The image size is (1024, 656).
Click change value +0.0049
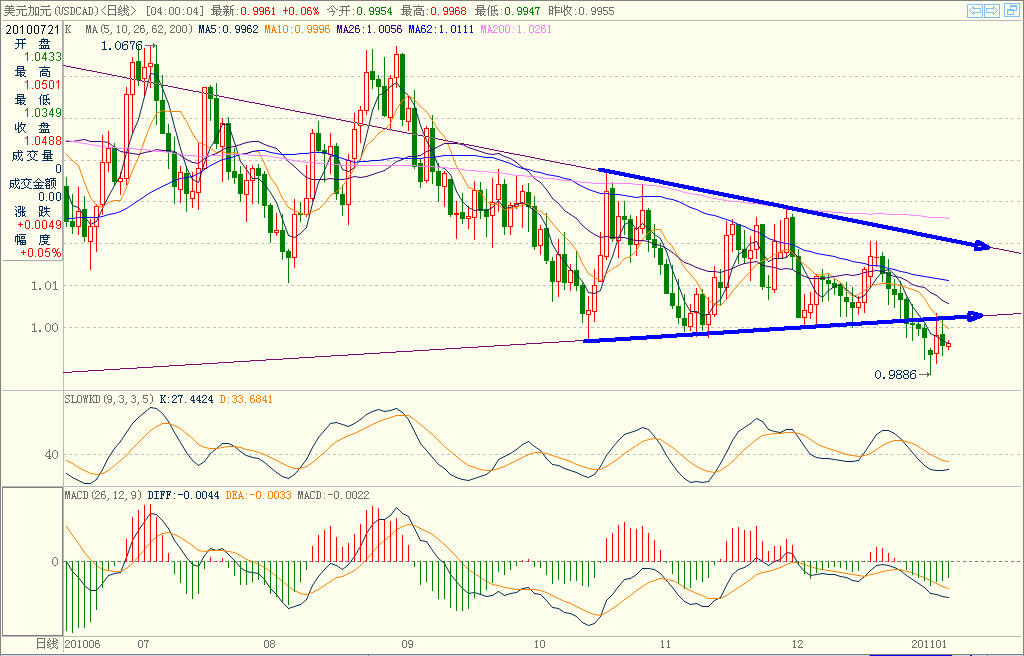[x=40, y=225]
